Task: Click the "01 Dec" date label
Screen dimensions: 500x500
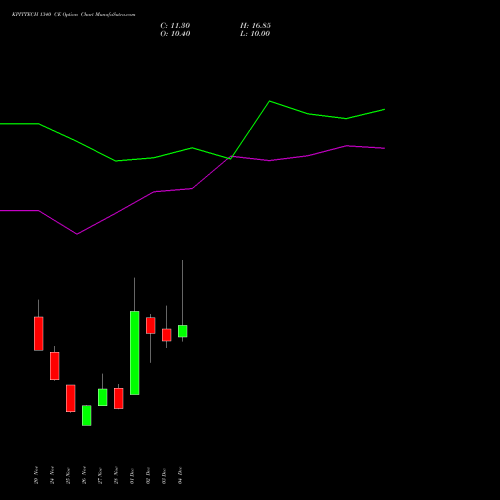Action: click(x=132, y=475)
